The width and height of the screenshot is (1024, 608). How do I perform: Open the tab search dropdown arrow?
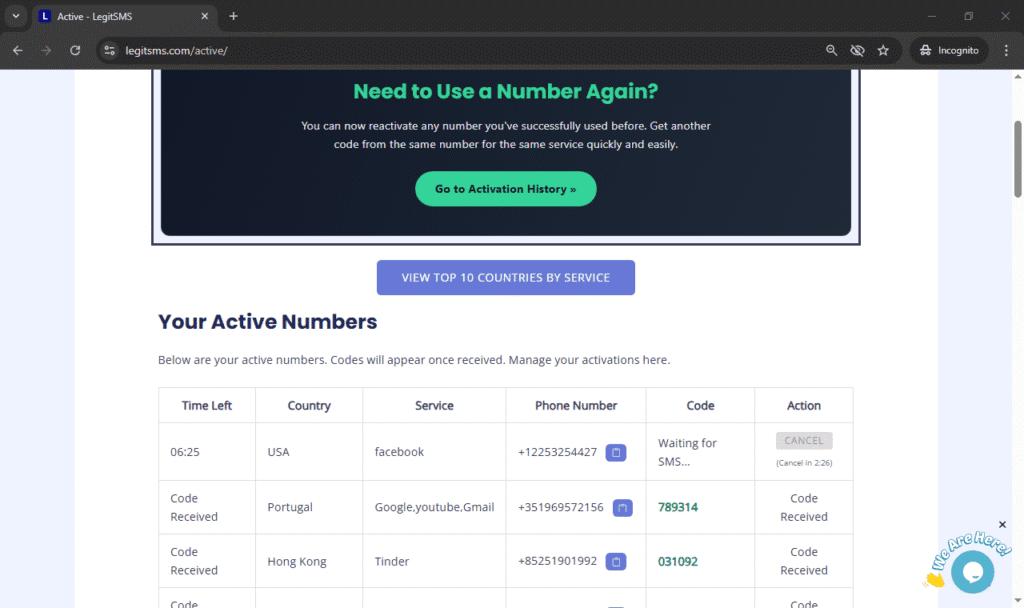coord(15,16)
